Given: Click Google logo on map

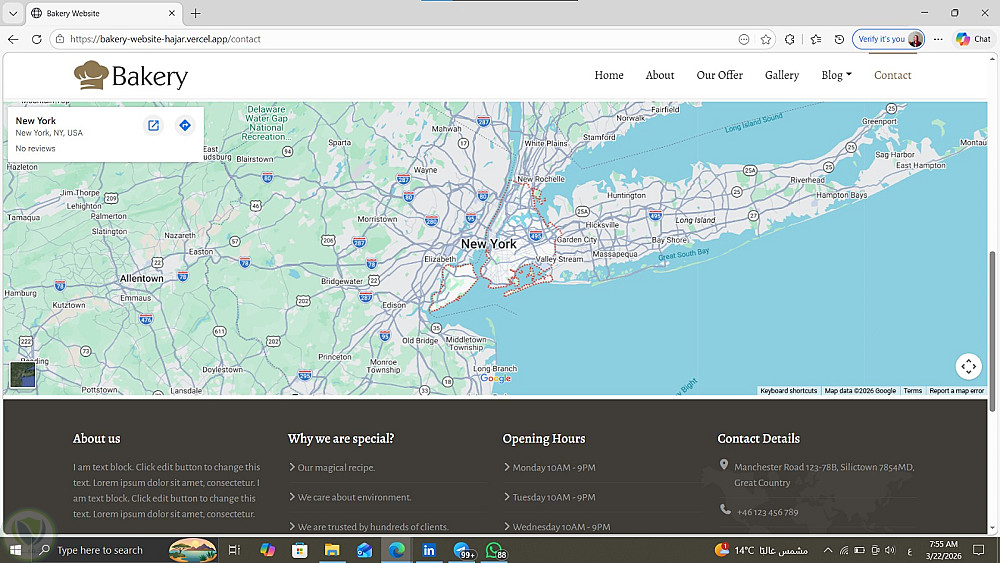Looking at the screenshot, I should 496,378.
